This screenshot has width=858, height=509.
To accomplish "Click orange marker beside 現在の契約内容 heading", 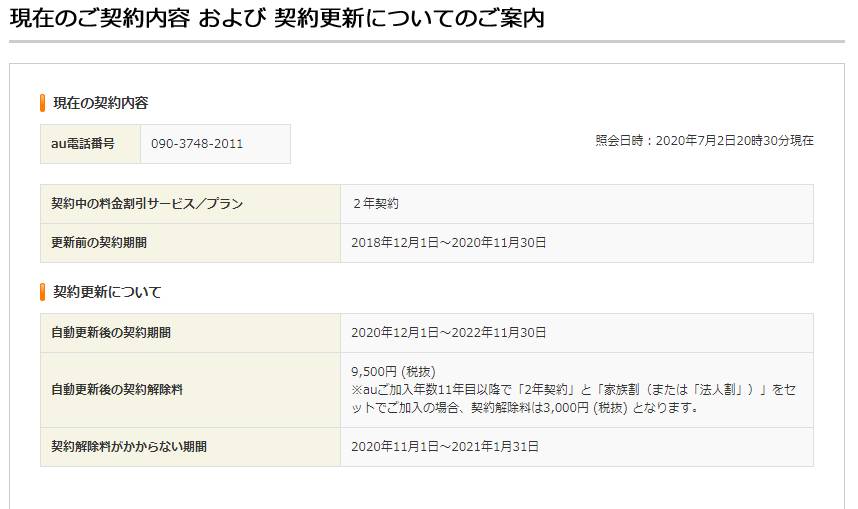I will coord(43,103).
